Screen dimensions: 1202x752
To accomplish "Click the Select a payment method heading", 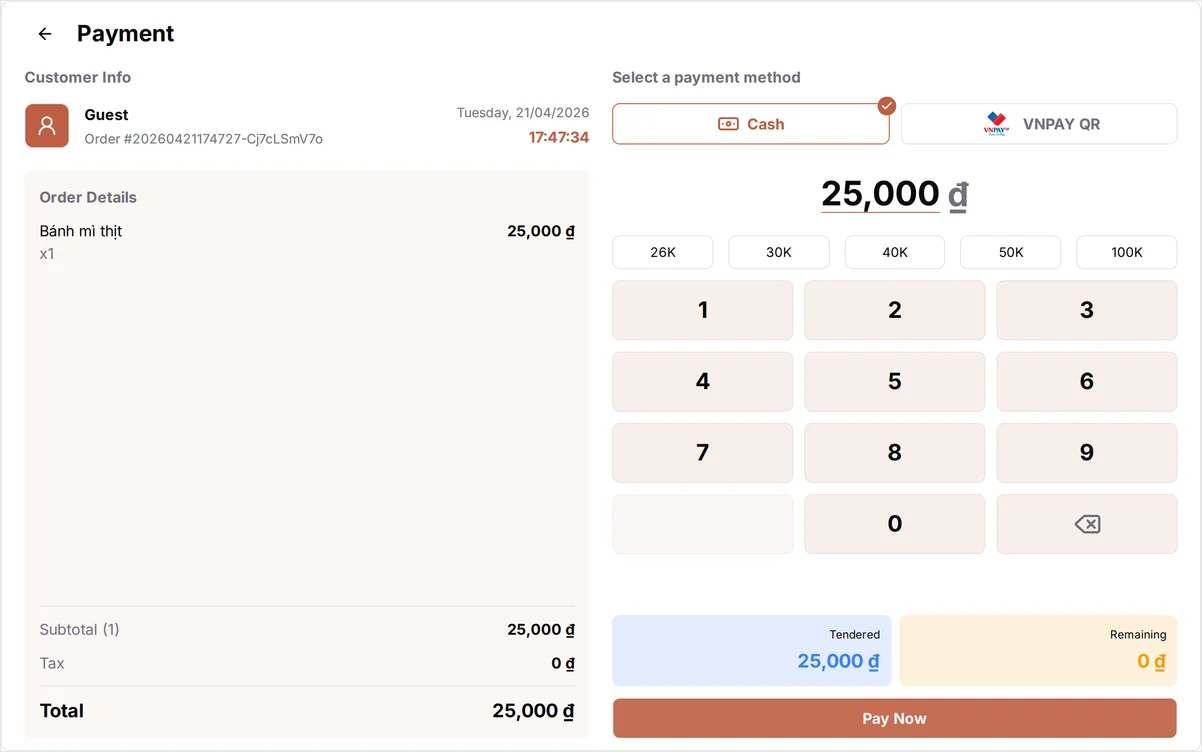I will point(707,77).
